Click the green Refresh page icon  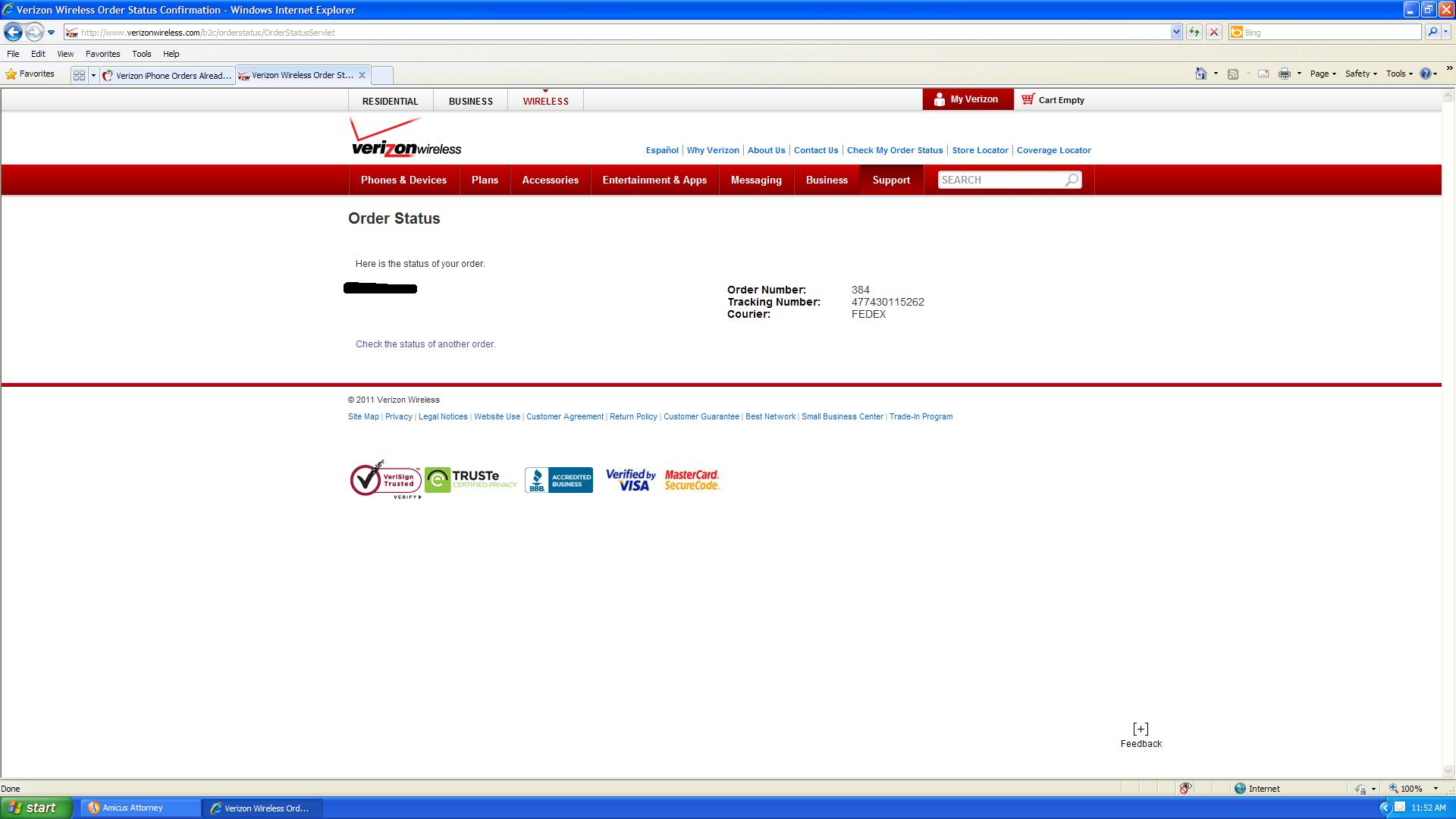point(1194,33)
